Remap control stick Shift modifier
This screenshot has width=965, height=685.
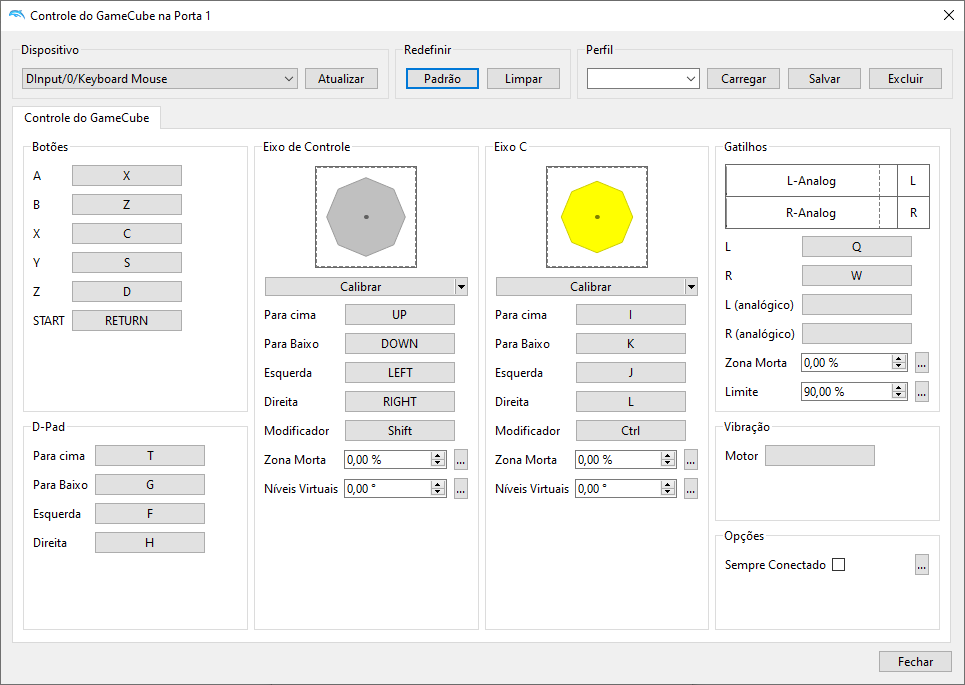399,430
